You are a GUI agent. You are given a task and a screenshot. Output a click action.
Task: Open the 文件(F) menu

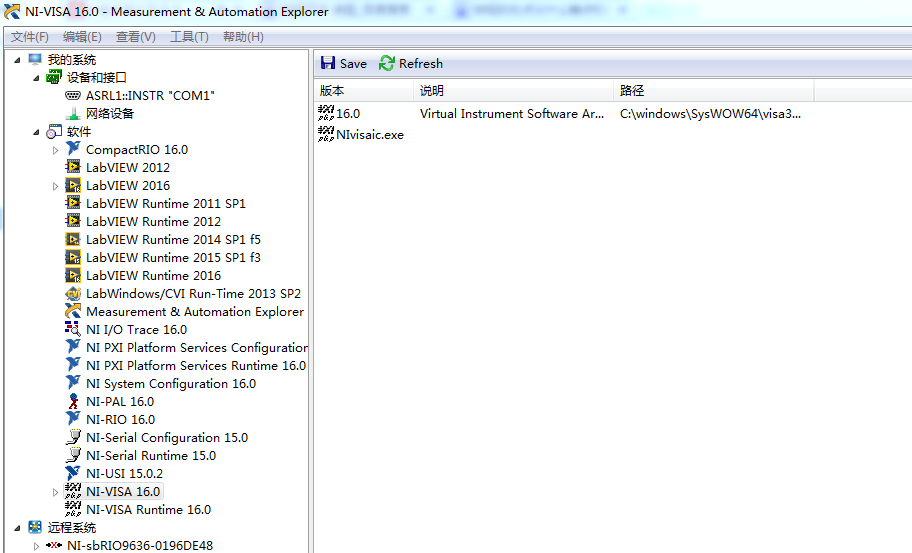click(x=30, y=37)
